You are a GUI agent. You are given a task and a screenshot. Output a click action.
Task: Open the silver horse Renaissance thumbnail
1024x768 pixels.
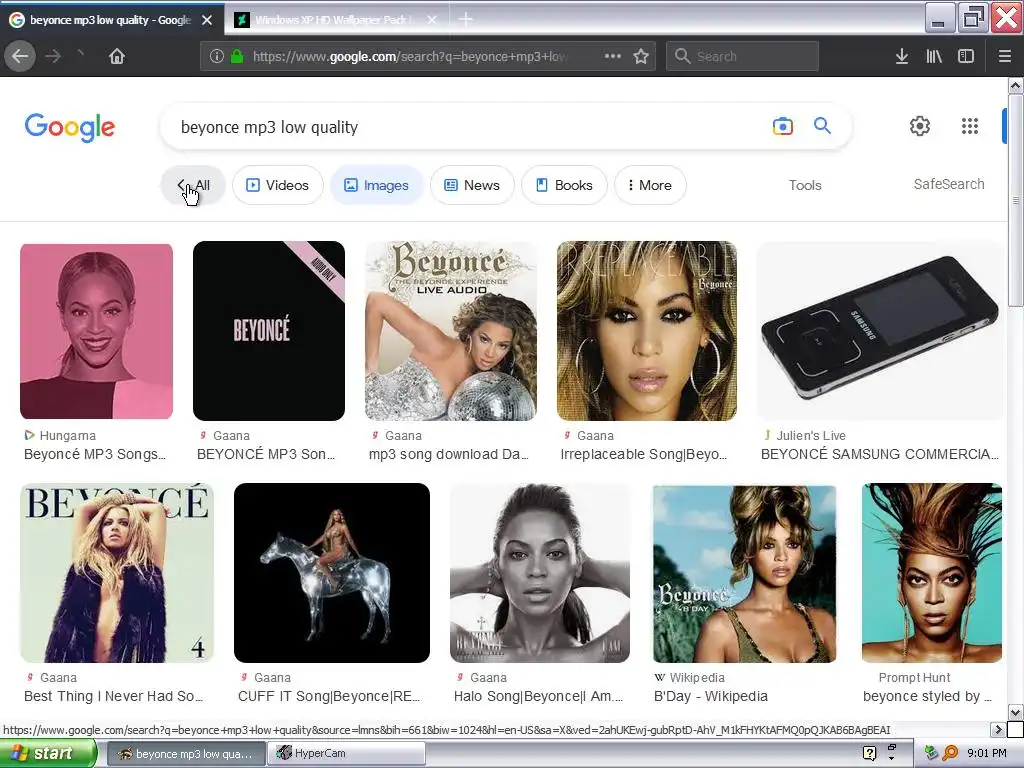(x=332, y=573)
